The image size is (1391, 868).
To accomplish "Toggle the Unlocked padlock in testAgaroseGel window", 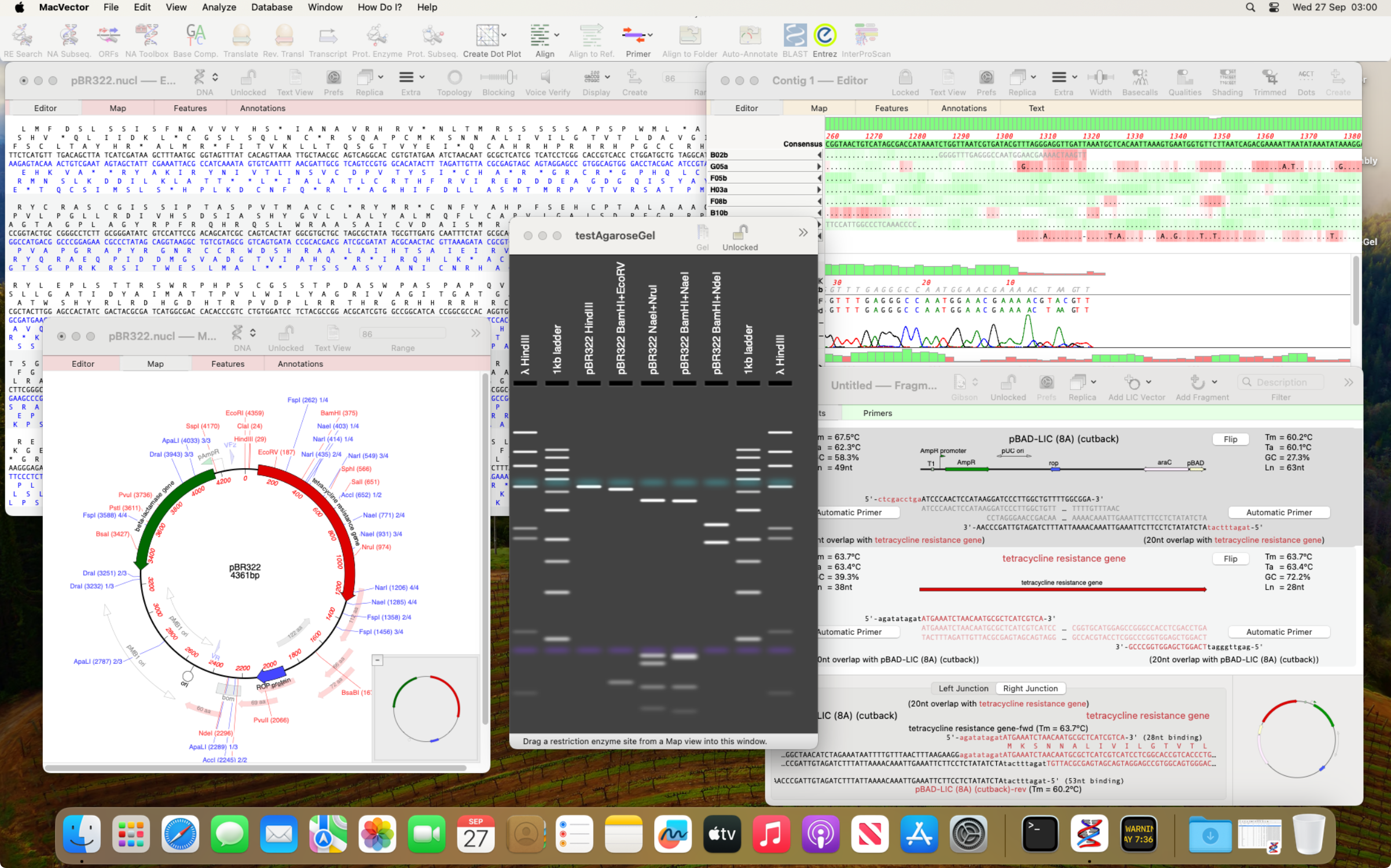I will tap(739, 233).
